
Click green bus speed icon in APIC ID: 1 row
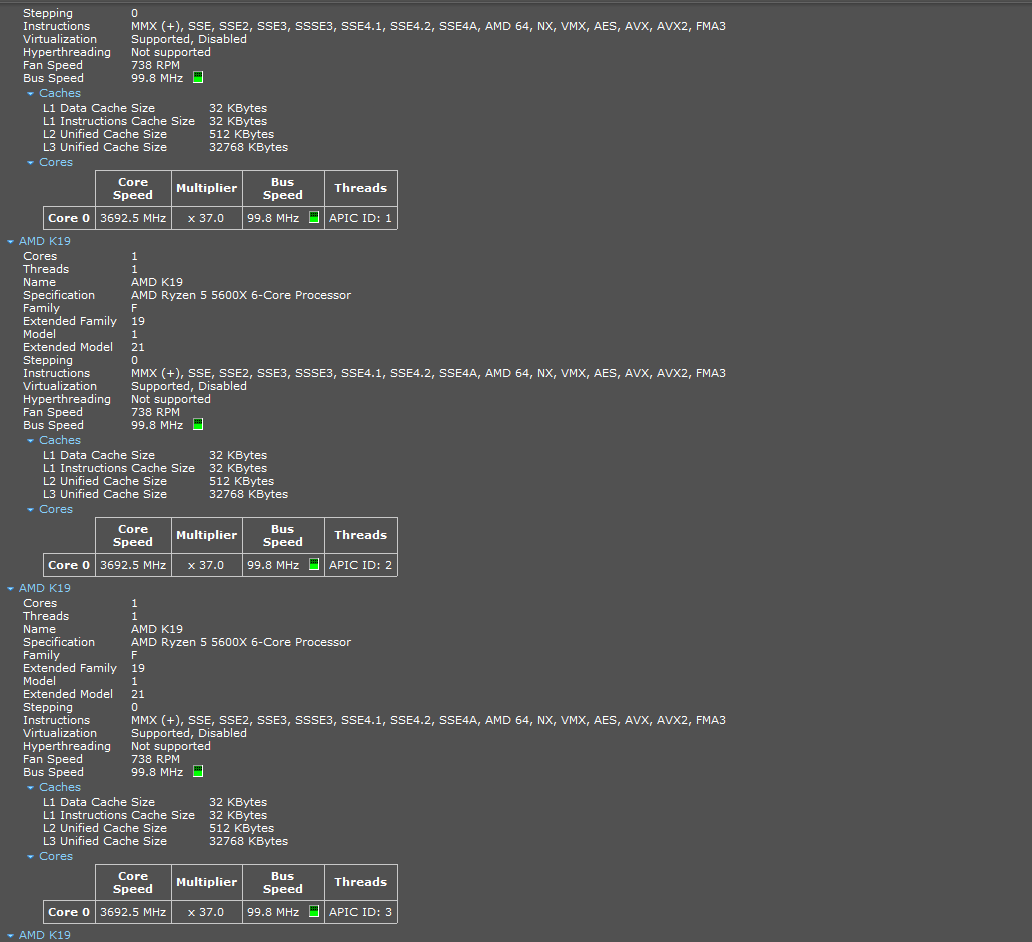[x=314, y=217]
